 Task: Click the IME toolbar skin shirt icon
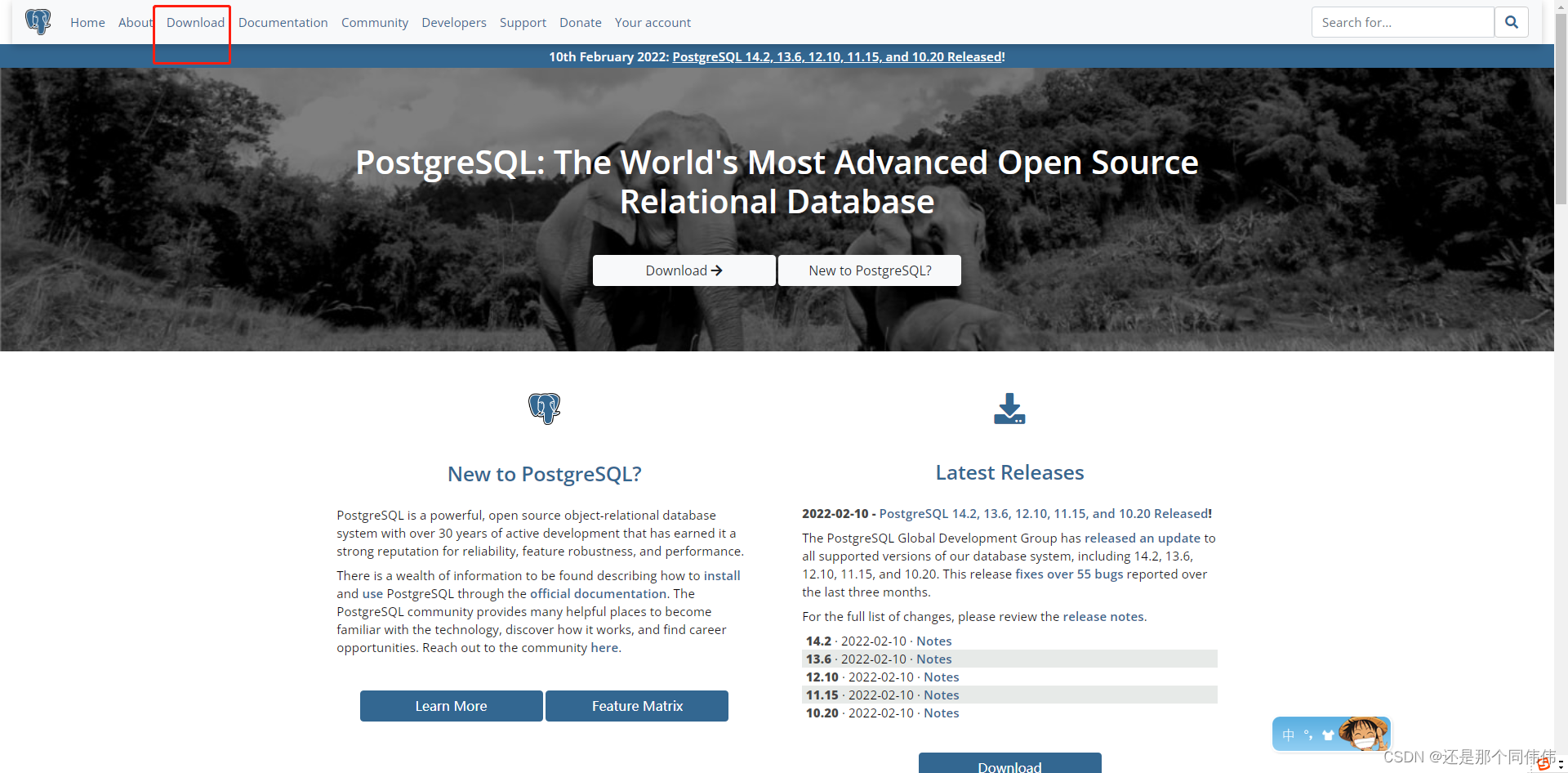(x=1328, y=735)
